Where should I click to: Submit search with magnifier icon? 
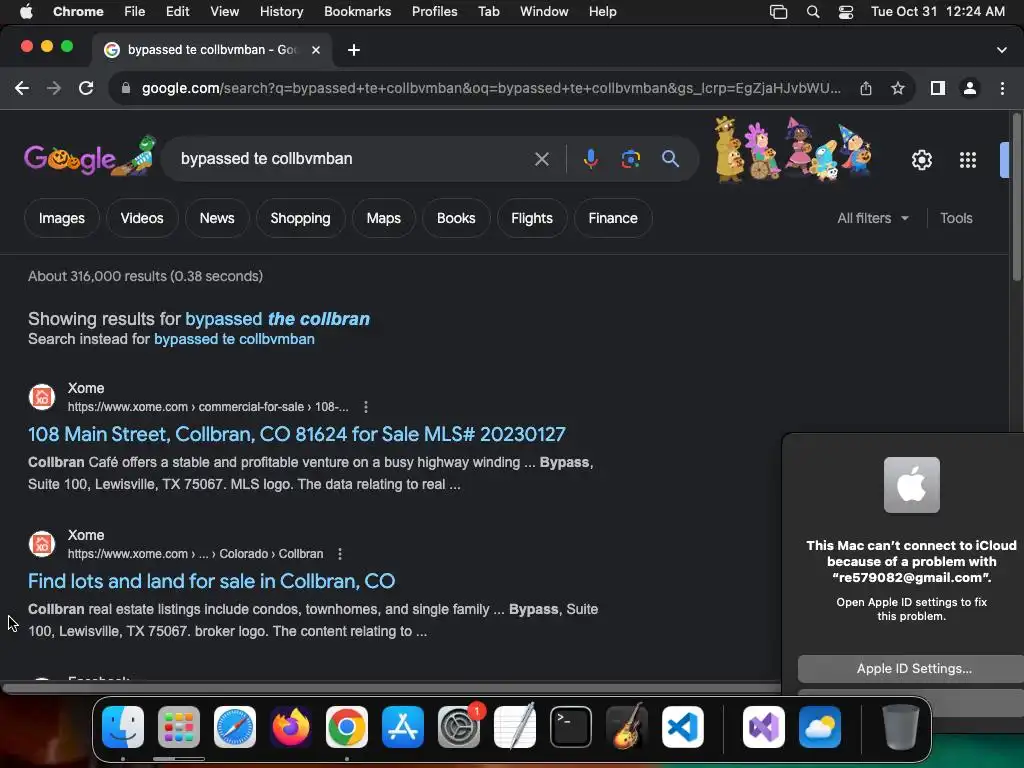pos(670,159)
